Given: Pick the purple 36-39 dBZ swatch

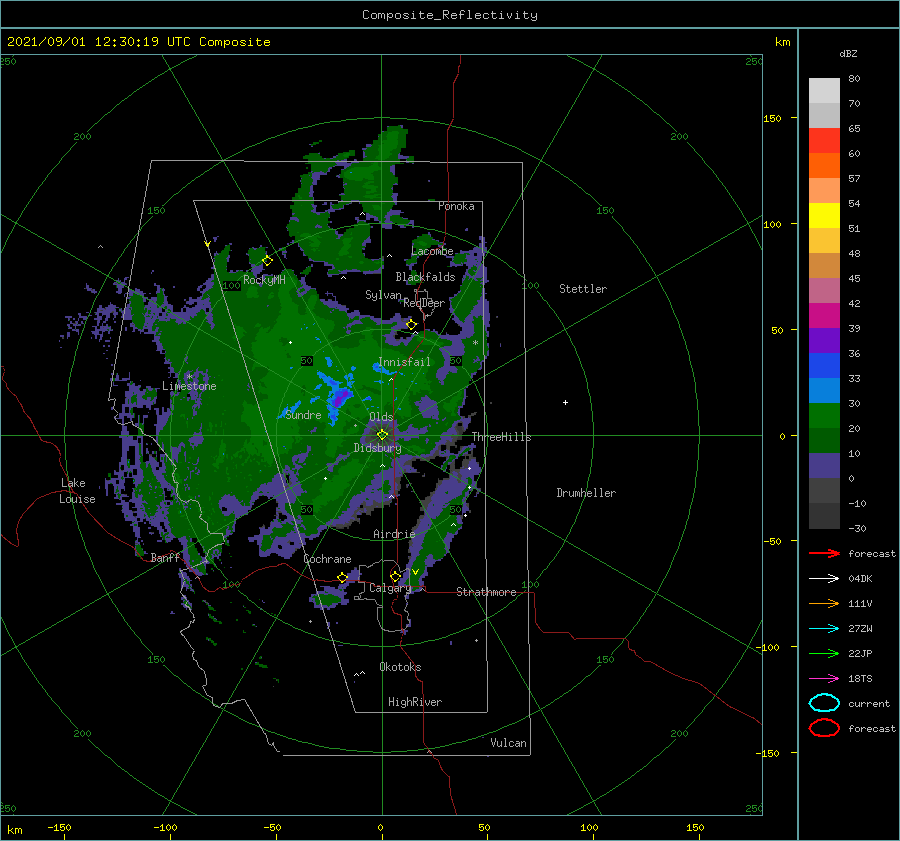Looking at the screenshot, I should [x=824, y=340].
